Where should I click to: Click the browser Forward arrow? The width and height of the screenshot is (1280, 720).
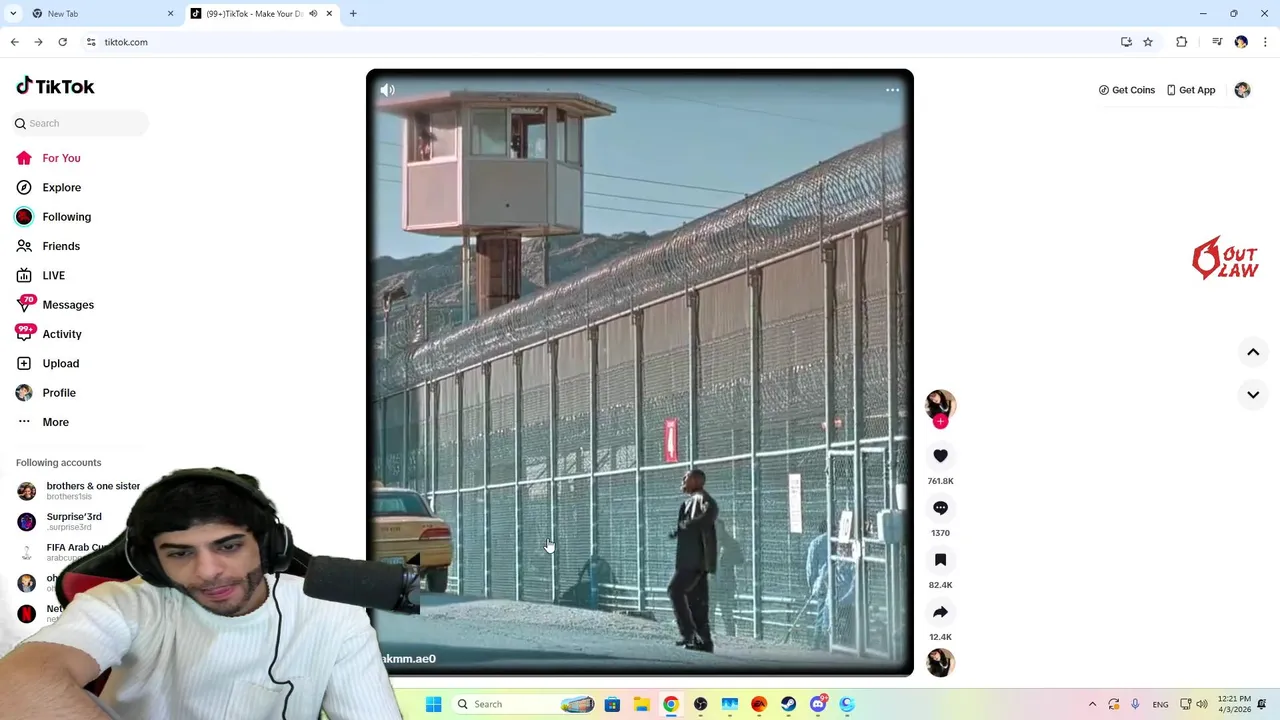click(x=38, y=42)
